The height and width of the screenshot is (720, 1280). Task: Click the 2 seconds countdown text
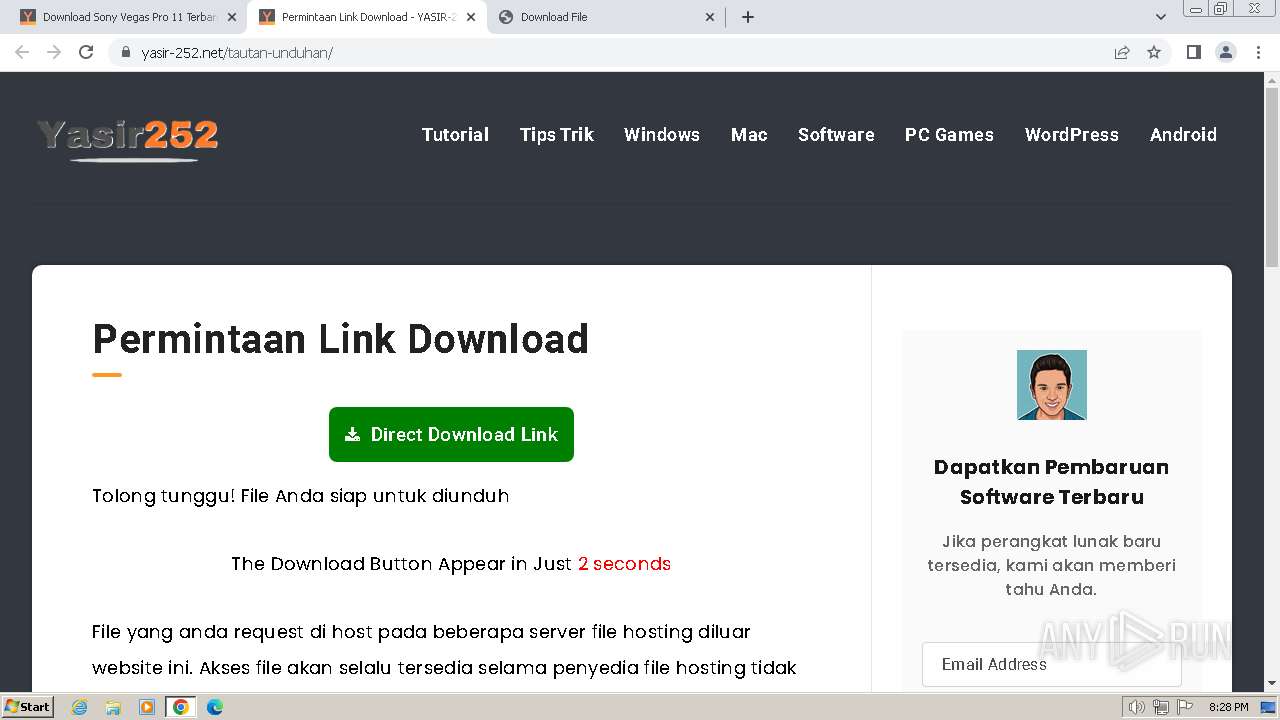(x=624, y=564)
